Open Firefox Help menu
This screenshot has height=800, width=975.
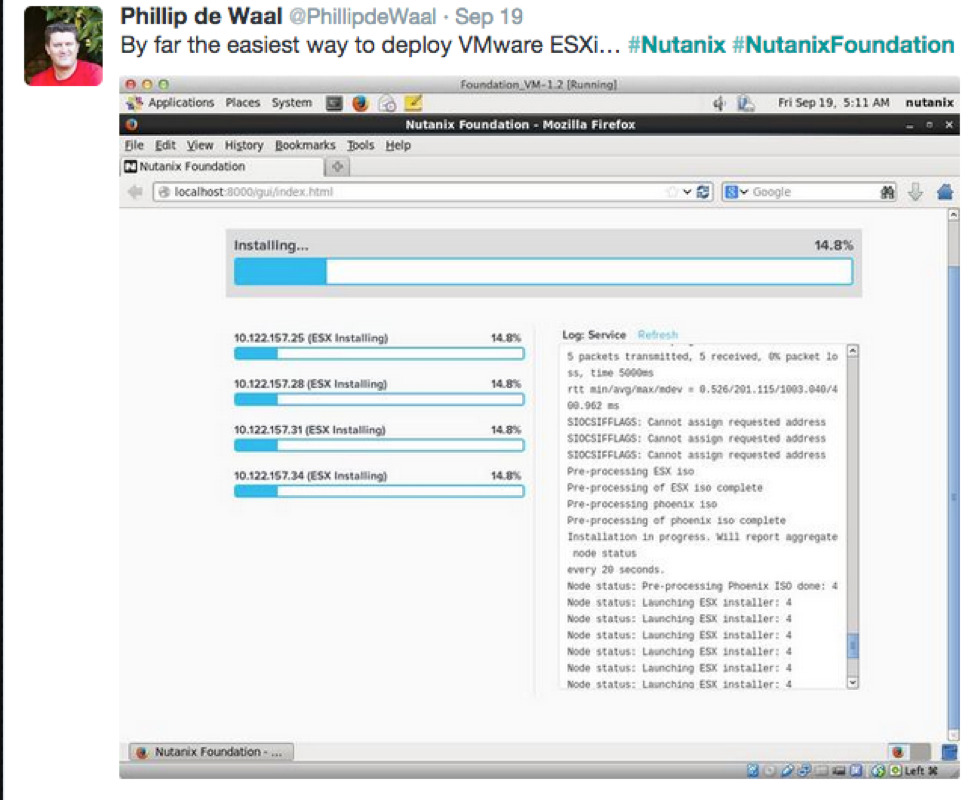click(x=398, y=145)
